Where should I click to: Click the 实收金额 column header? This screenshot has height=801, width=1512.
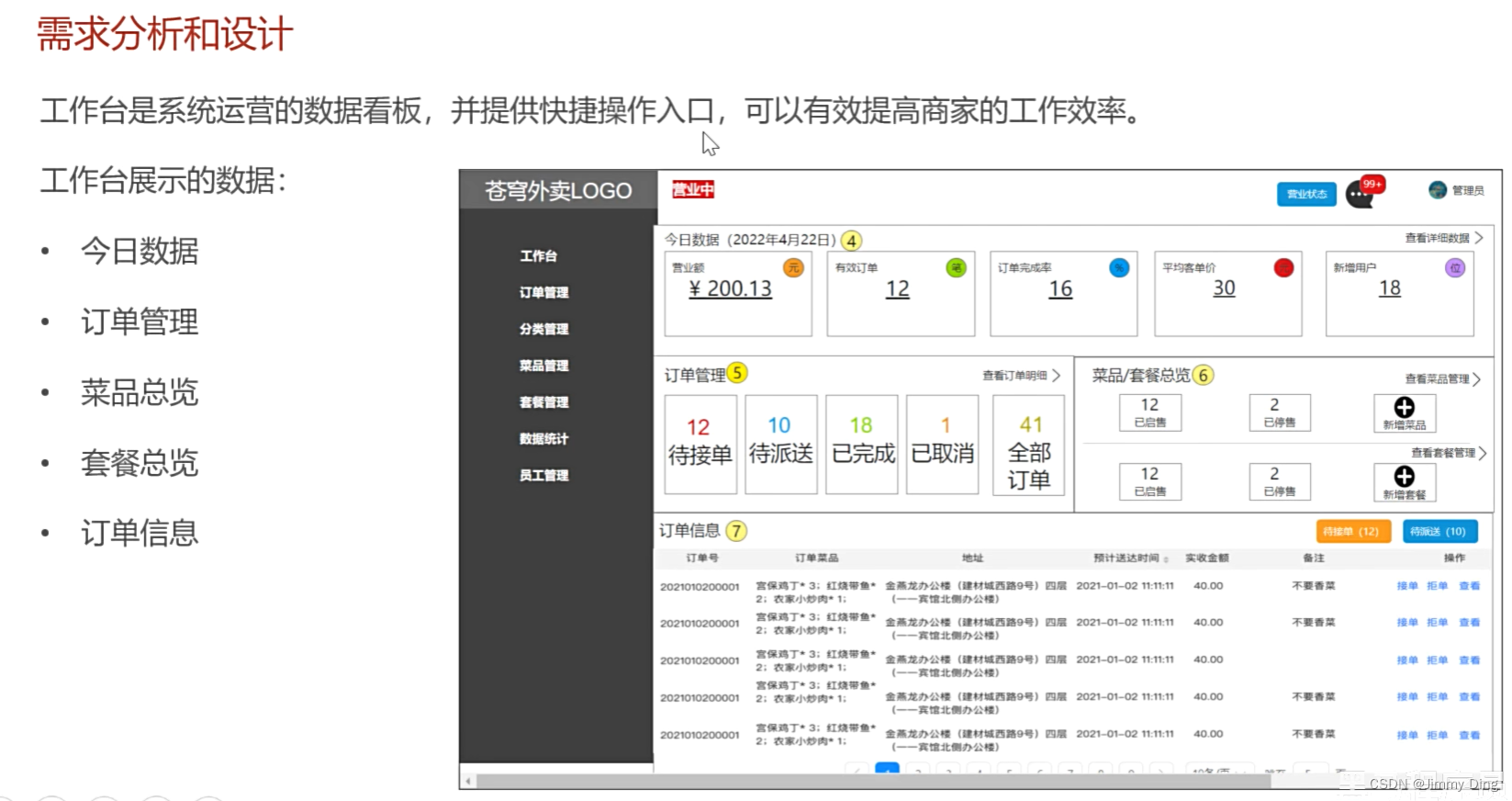pyautogui.click(x=1207, y=558)
